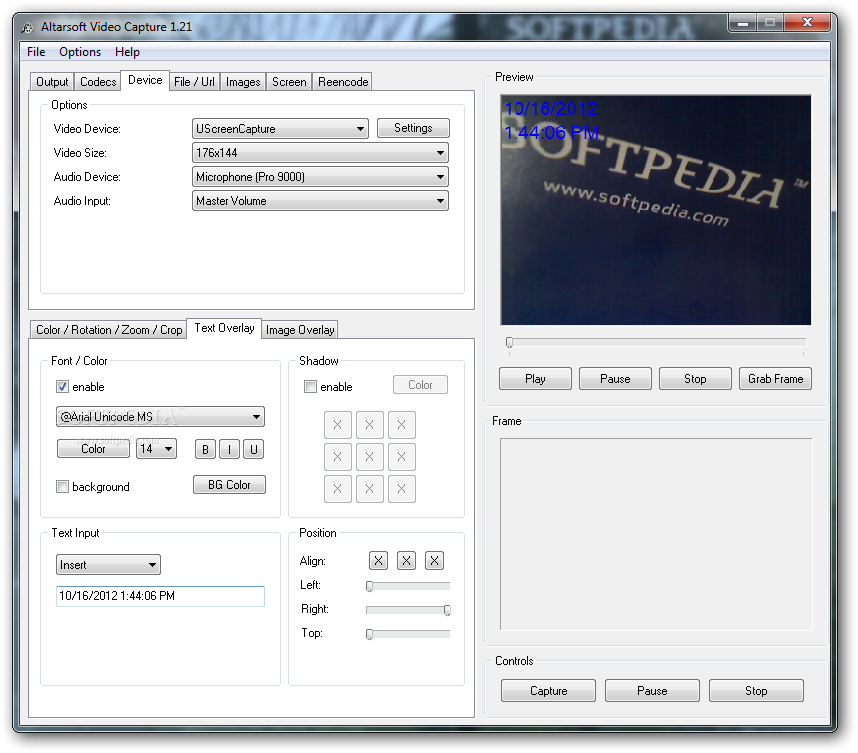Click the Bold (B) font style button

(x=205, y=449)
